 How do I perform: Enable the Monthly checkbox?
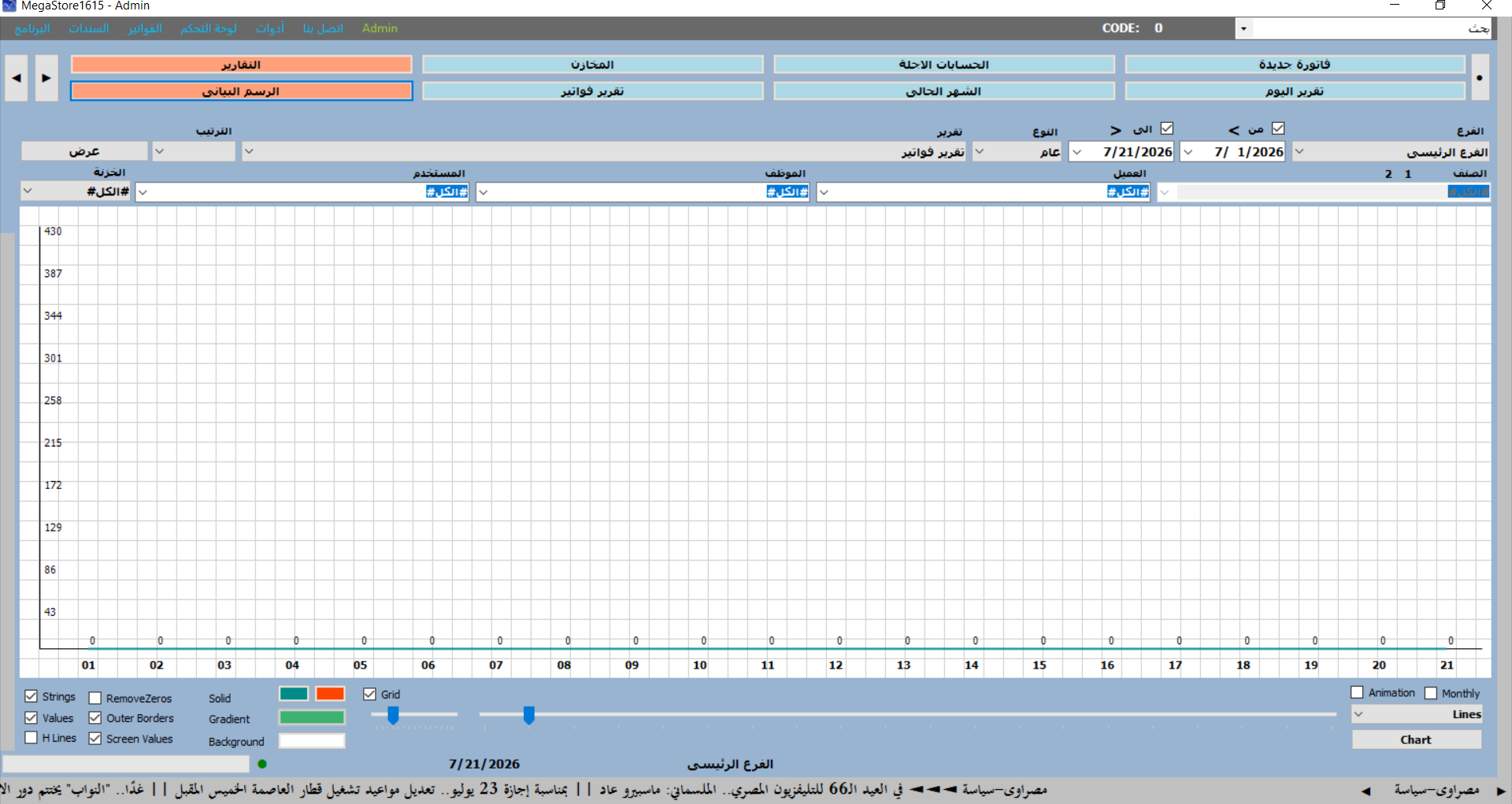1431,693
